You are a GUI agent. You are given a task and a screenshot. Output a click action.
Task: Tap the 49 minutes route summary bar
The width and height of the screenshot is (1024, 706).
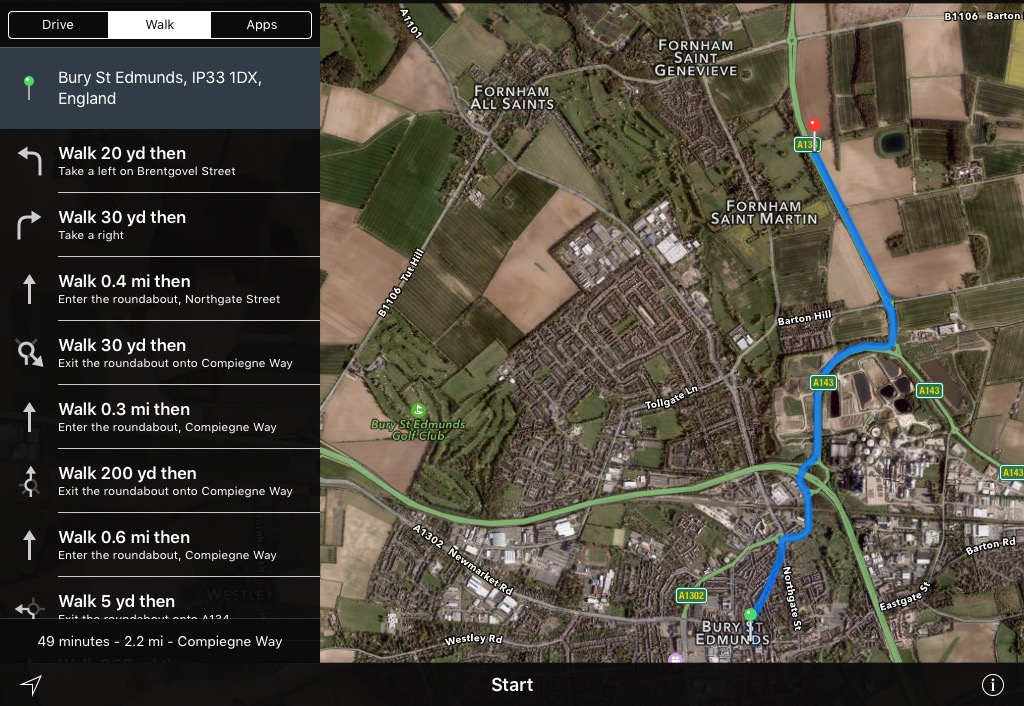tap(160, 641)
